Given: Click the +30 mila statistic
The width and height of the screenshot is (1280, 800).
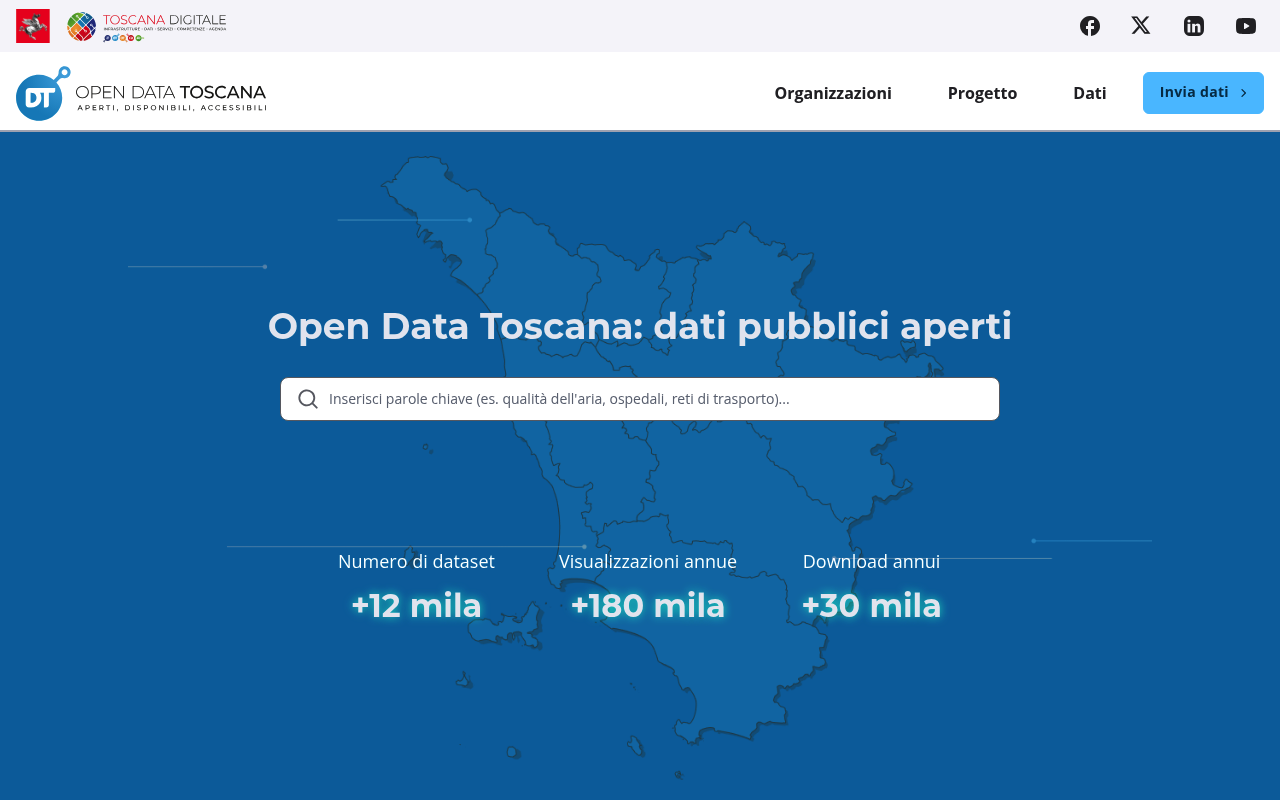Looking at the screenshot, I should [x=871, y=606].
